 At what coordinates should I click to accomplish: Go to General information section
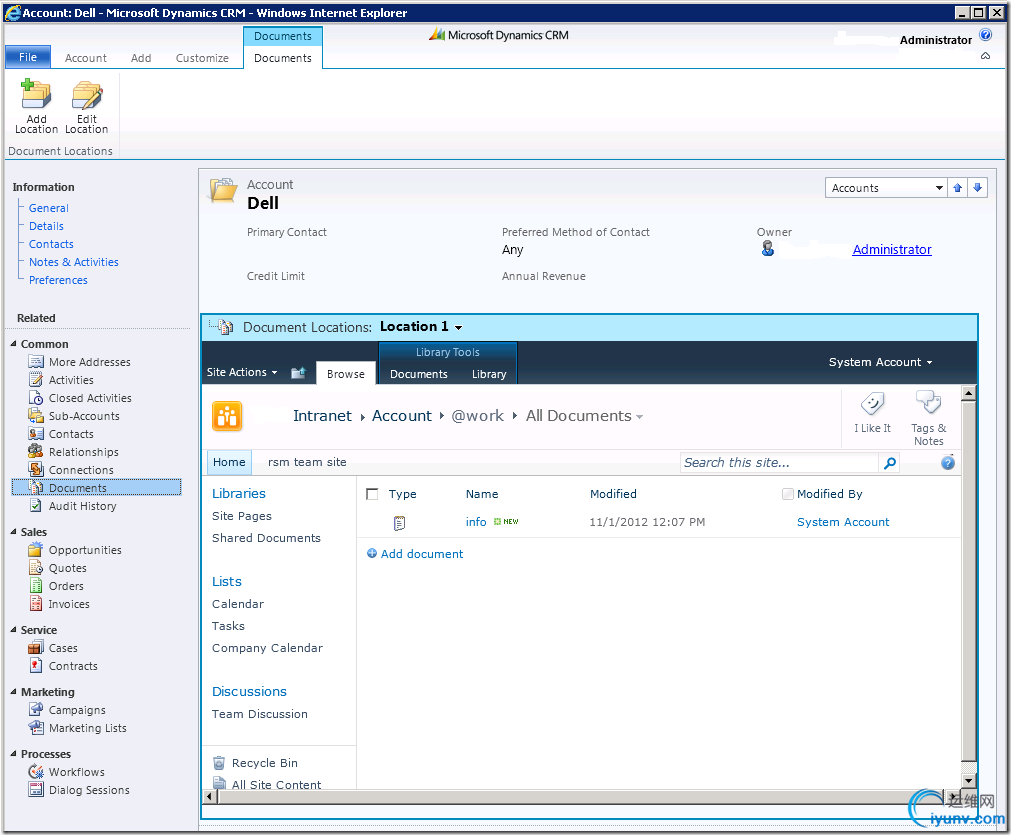[48, 208]
